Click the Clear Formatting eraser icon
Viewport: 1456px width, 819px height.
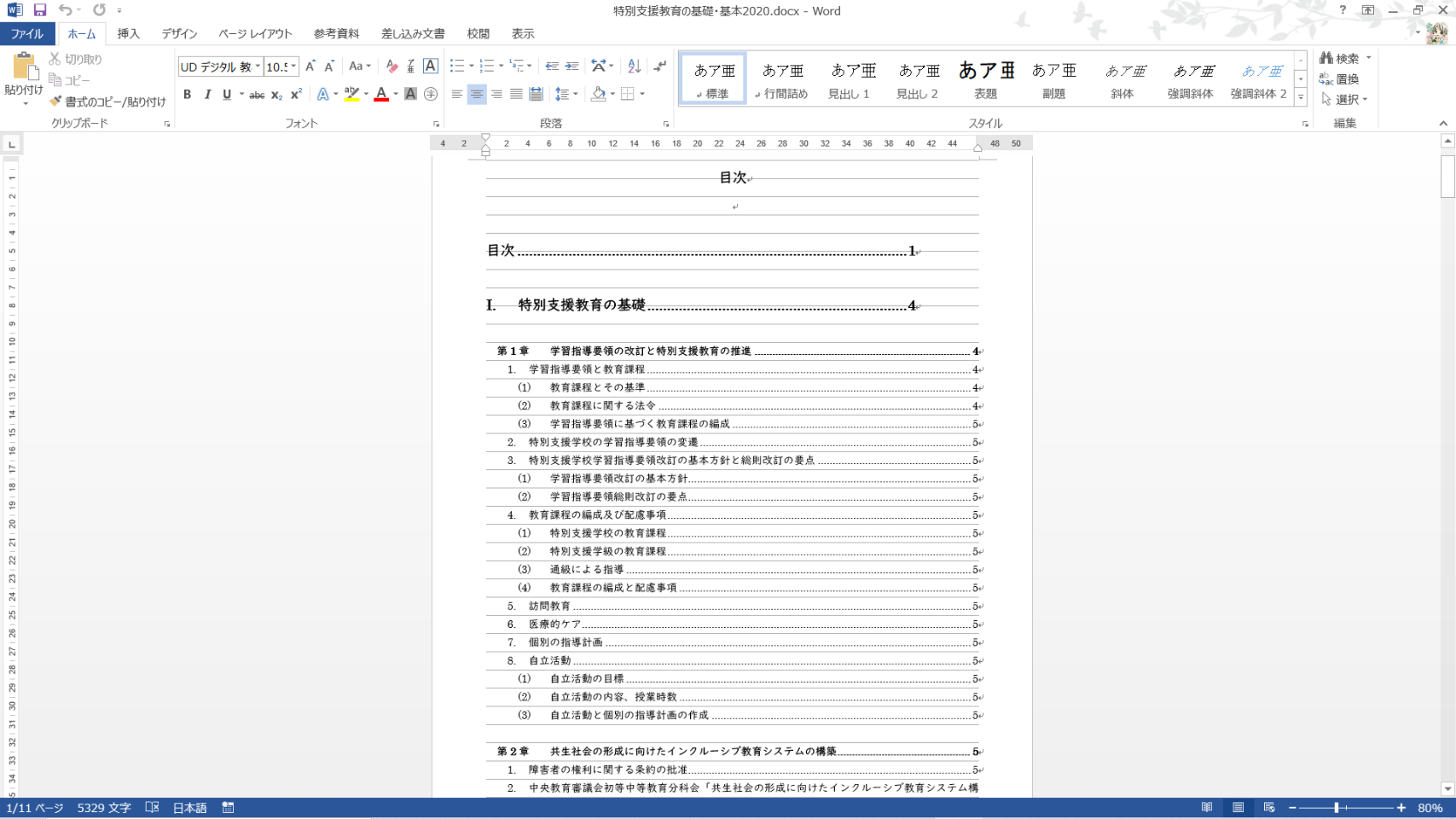392,67
